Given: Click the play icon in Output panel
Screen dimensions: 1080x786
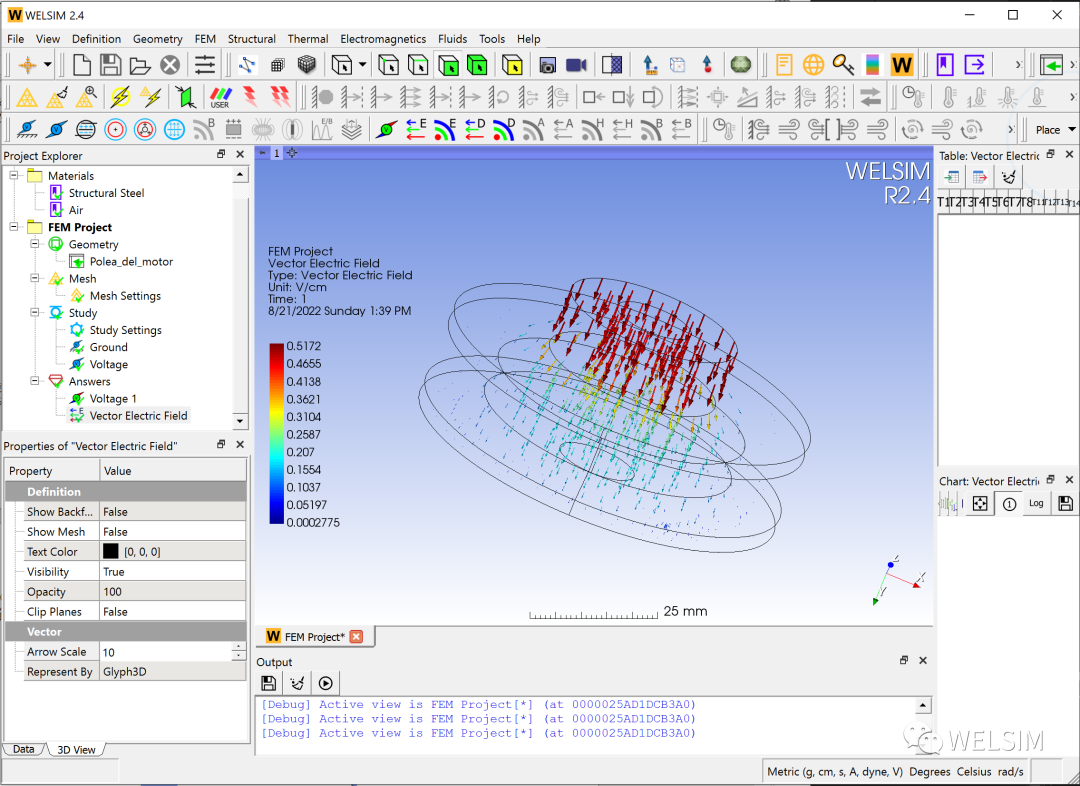Looking at the screenshot, I should (x=326, y=683).
